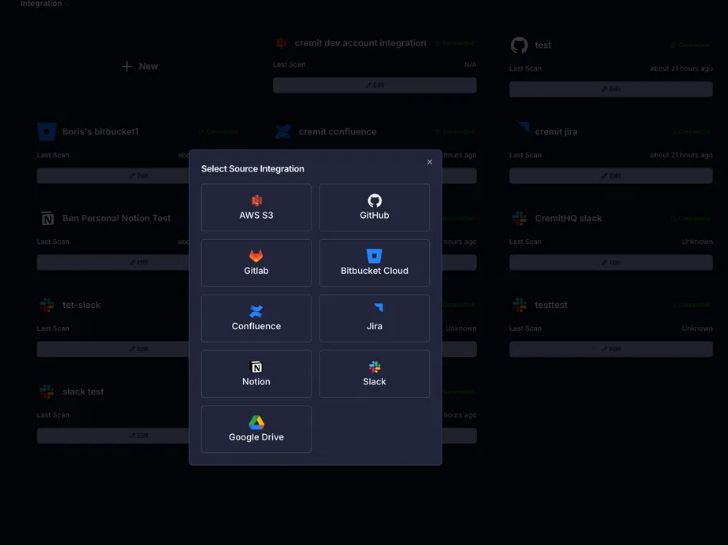This screenshot has width=728, height=545.
Task: Click the 'Select Source Integration' dialog title
Action: tap(253, 169)
